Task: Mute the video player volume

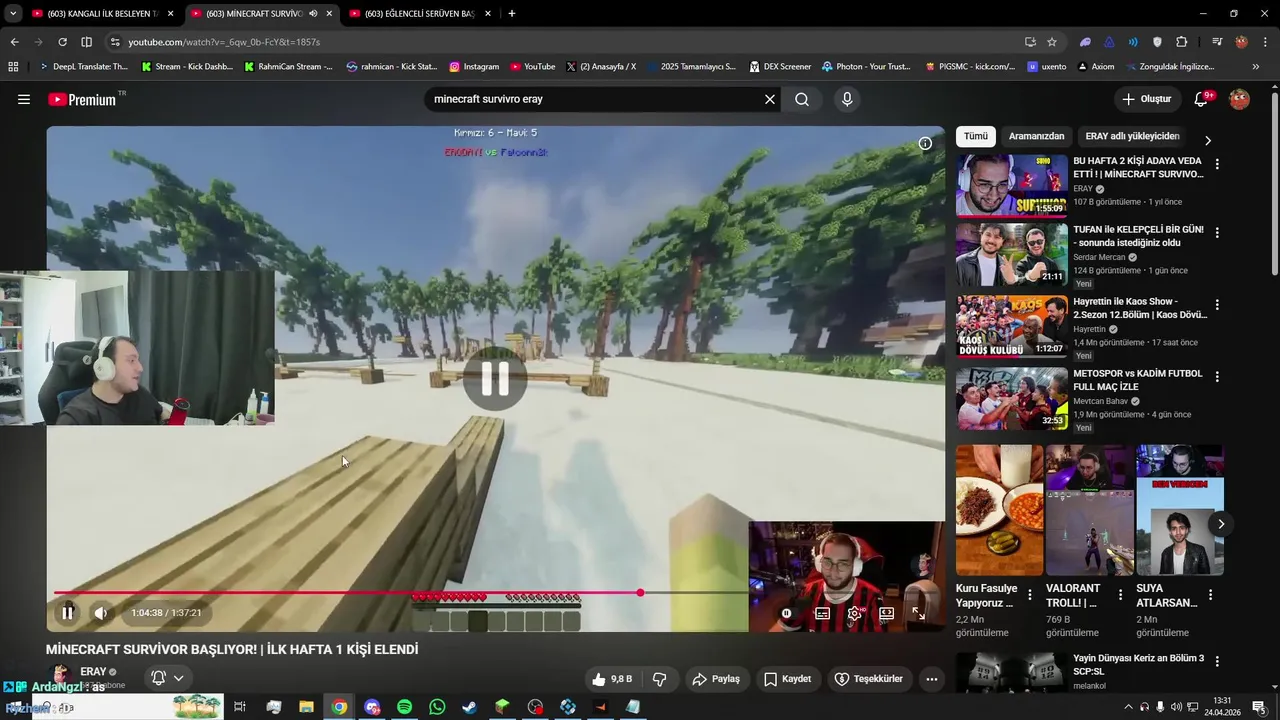Action: (101, 613)
